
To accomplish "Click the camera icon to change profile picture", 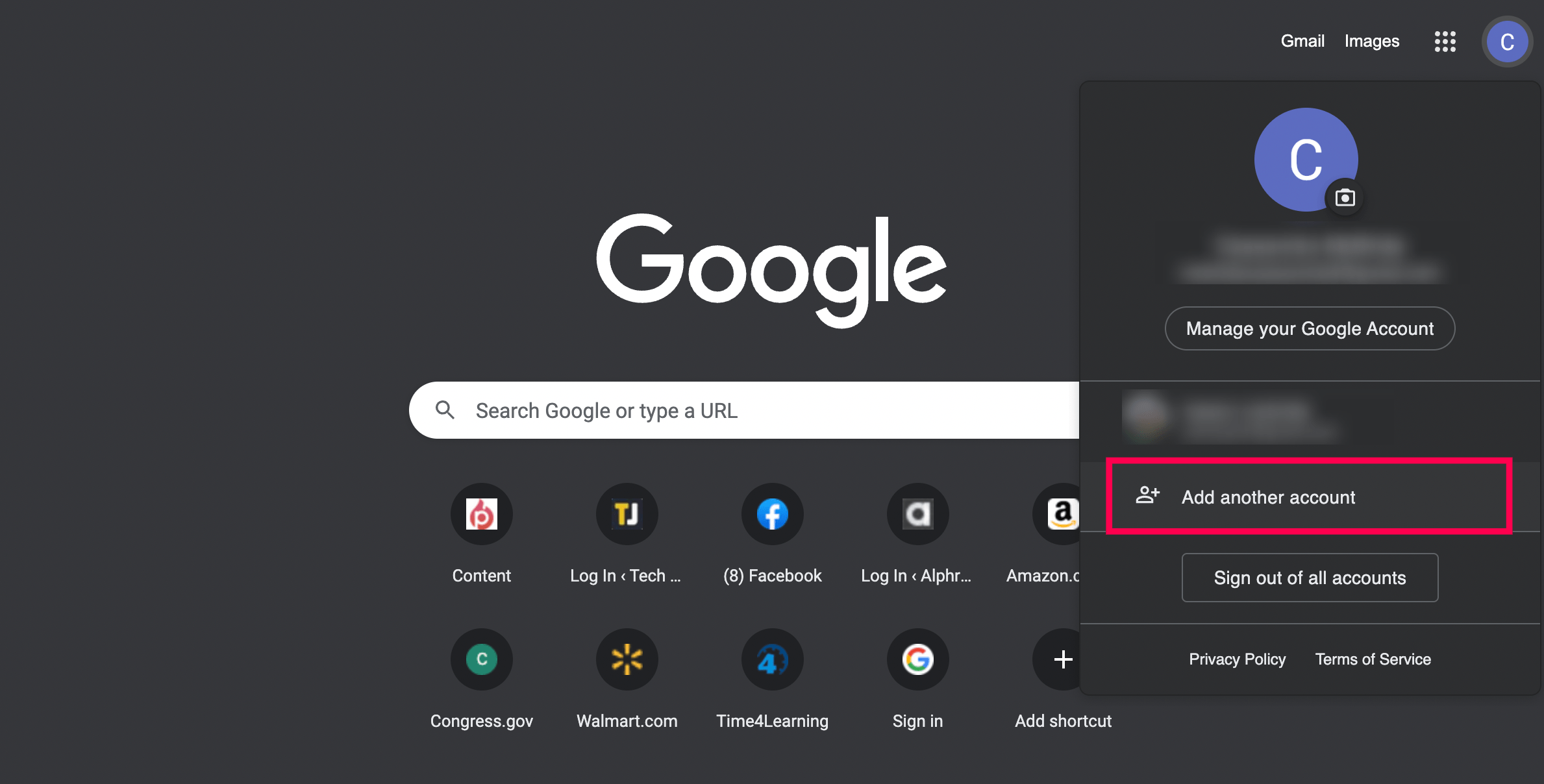I will (x=1345, y=197).
